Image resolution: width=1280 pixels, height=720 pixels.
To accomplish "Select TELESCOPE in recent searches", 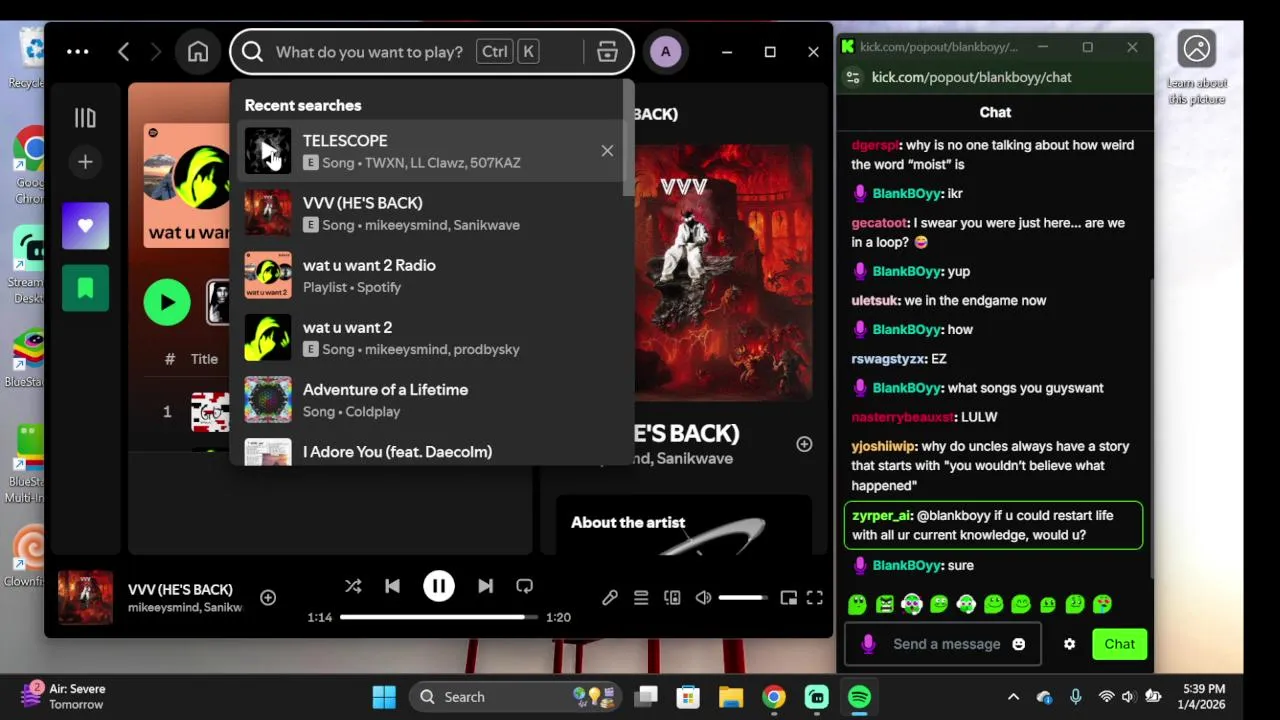I will coord(430,151).
